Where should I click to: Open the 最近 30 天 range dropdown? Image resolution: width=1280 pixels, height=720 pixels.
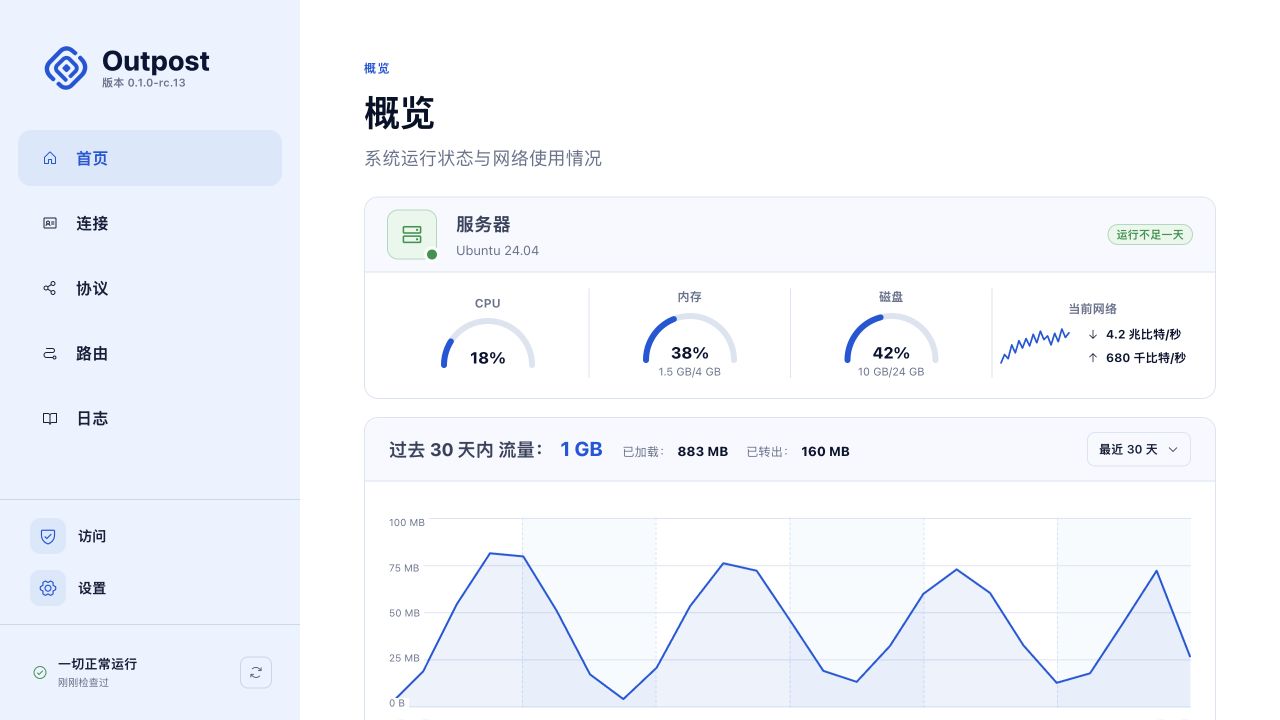(1139, 450)
